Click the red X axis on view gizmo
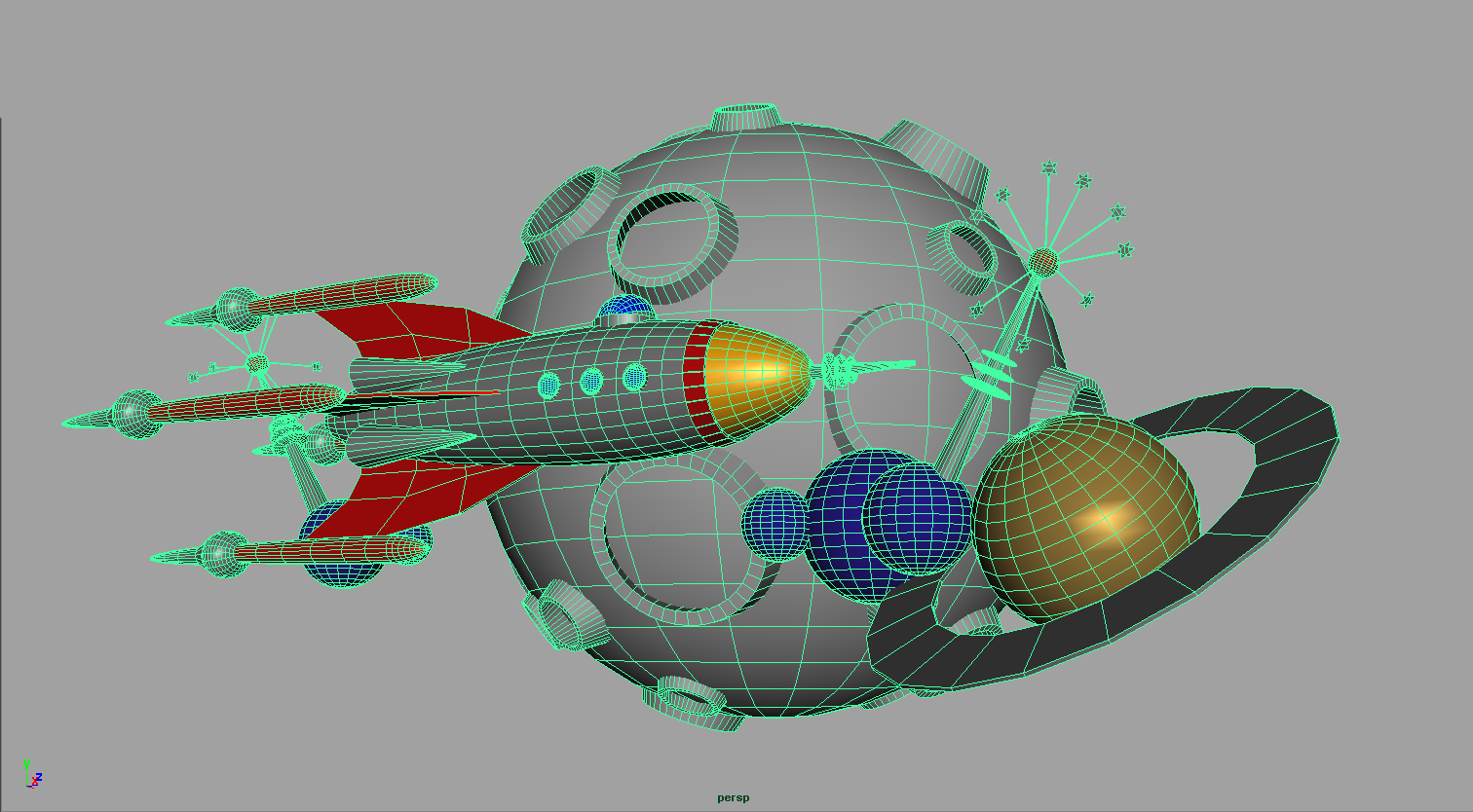 coord(34,783)
